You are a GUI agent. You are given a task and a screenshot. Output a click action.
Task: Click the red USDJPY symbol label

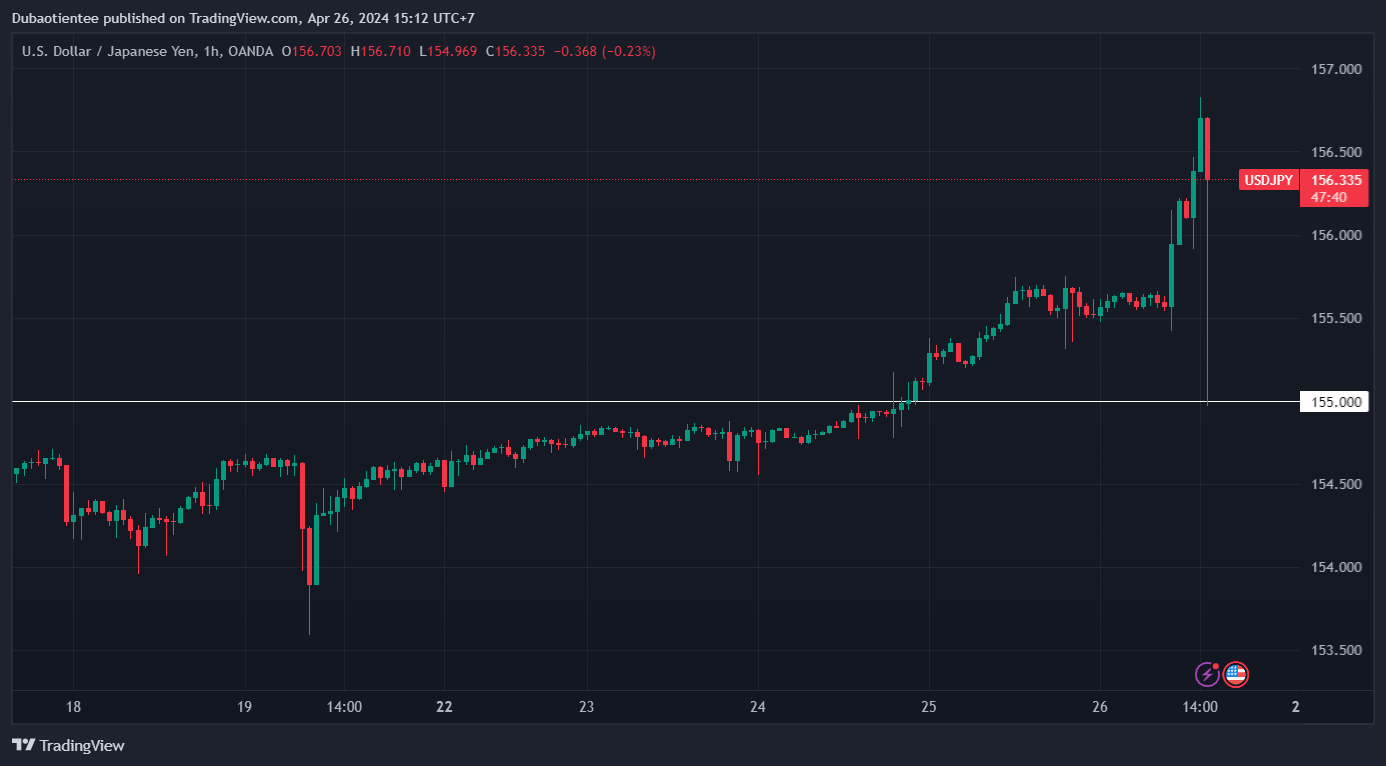(1268, 180)
